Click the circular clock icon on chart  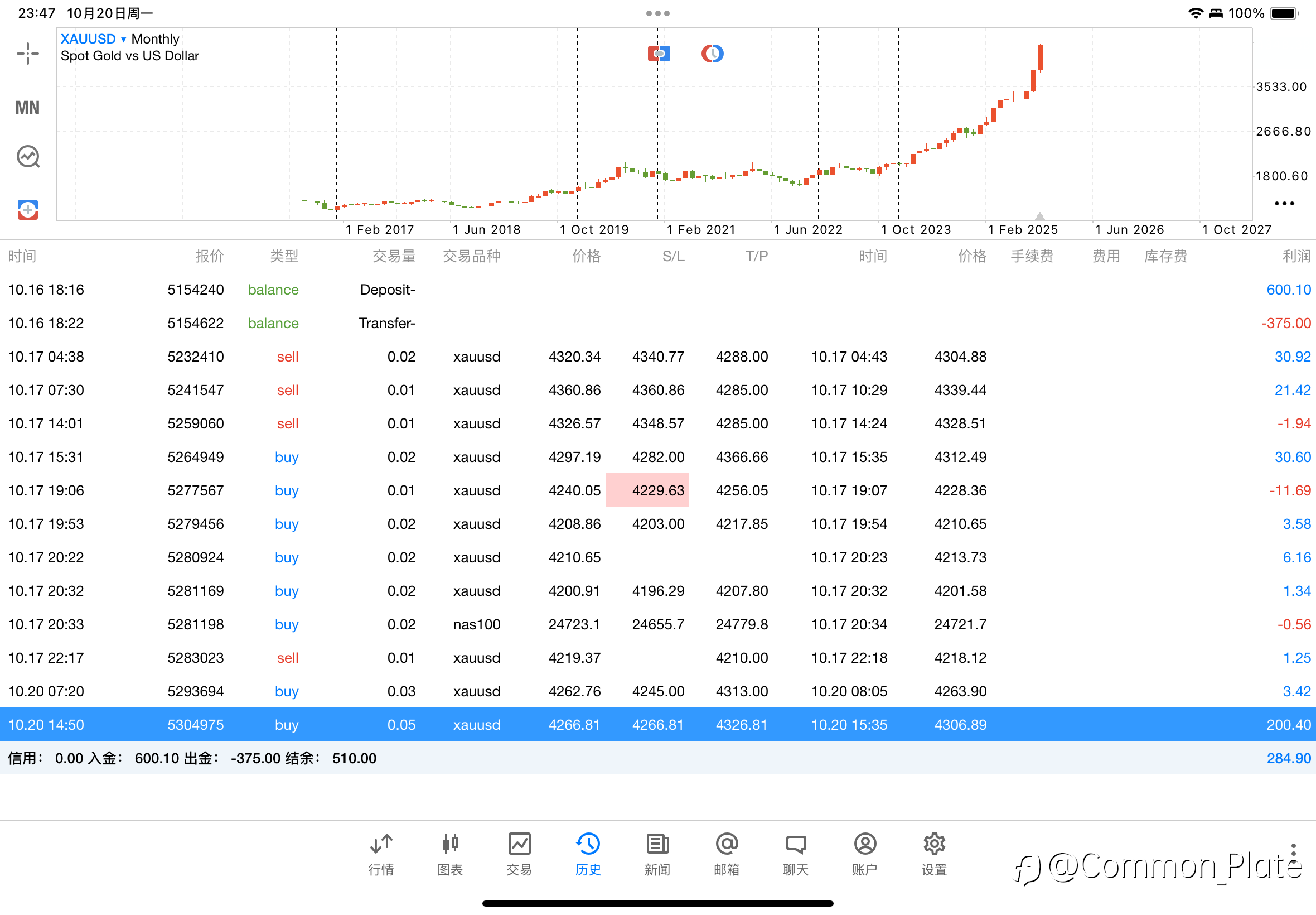[x=712, y=54]
